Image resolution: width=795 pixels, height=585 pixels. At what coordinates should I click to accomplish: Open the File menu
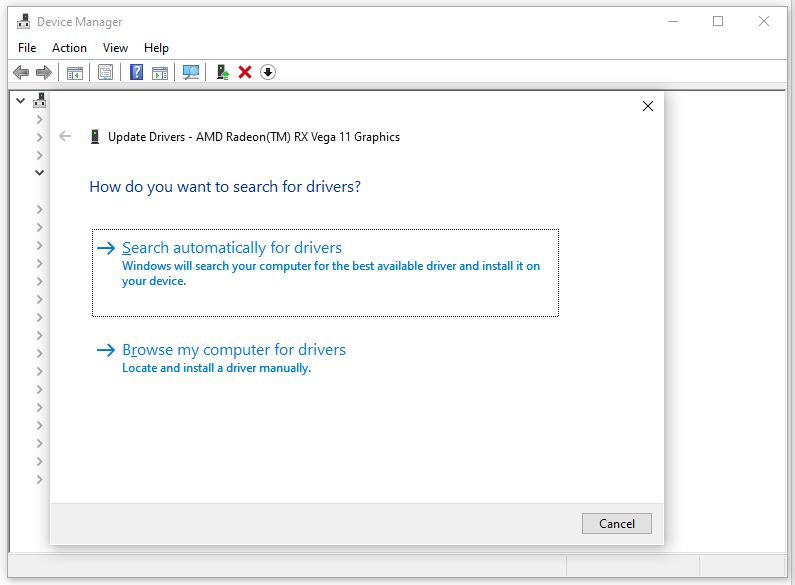(27, 47)
